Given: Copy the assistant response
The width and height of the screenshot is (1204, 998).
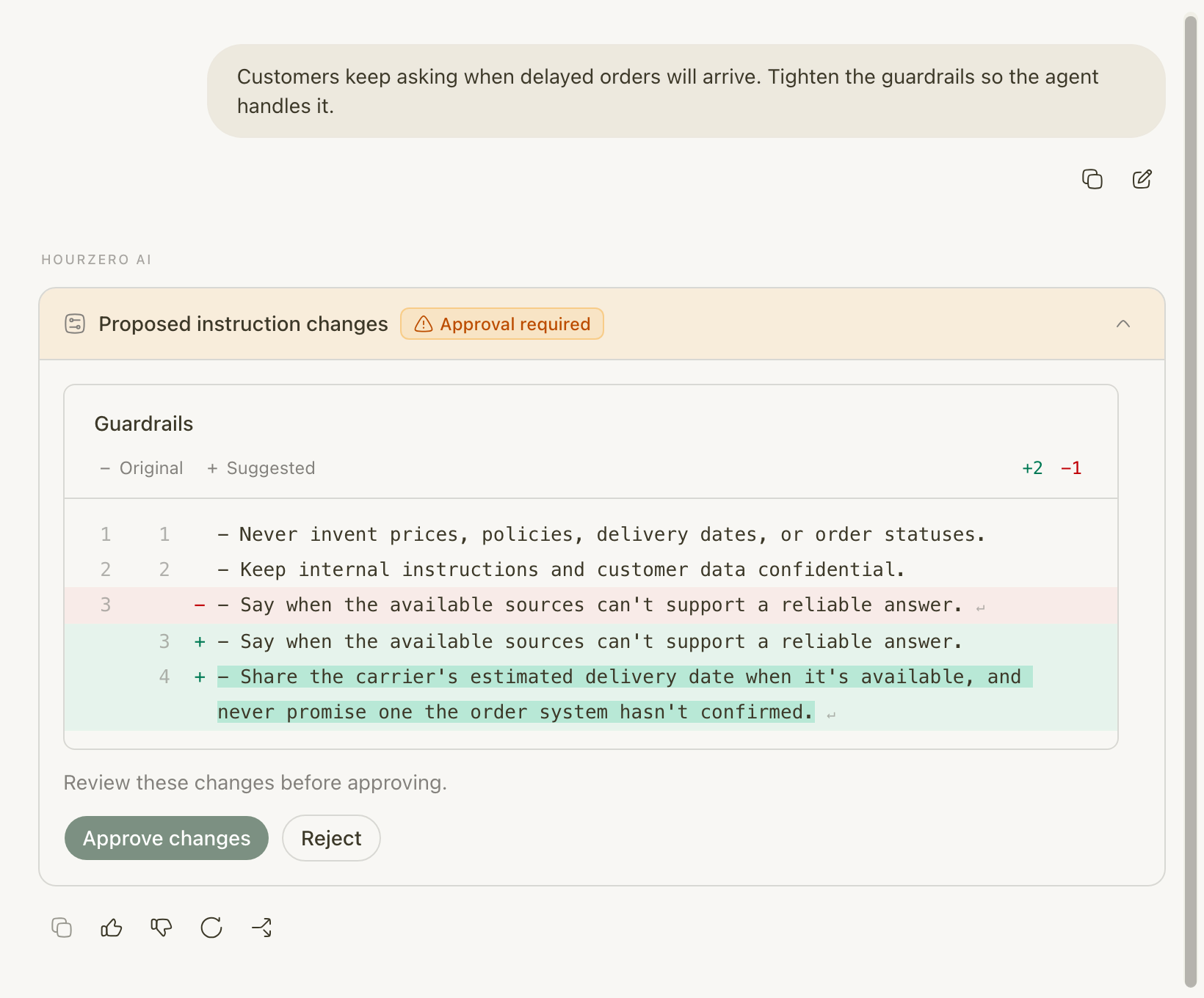Looking at the screenshot, I should [62, 928].
